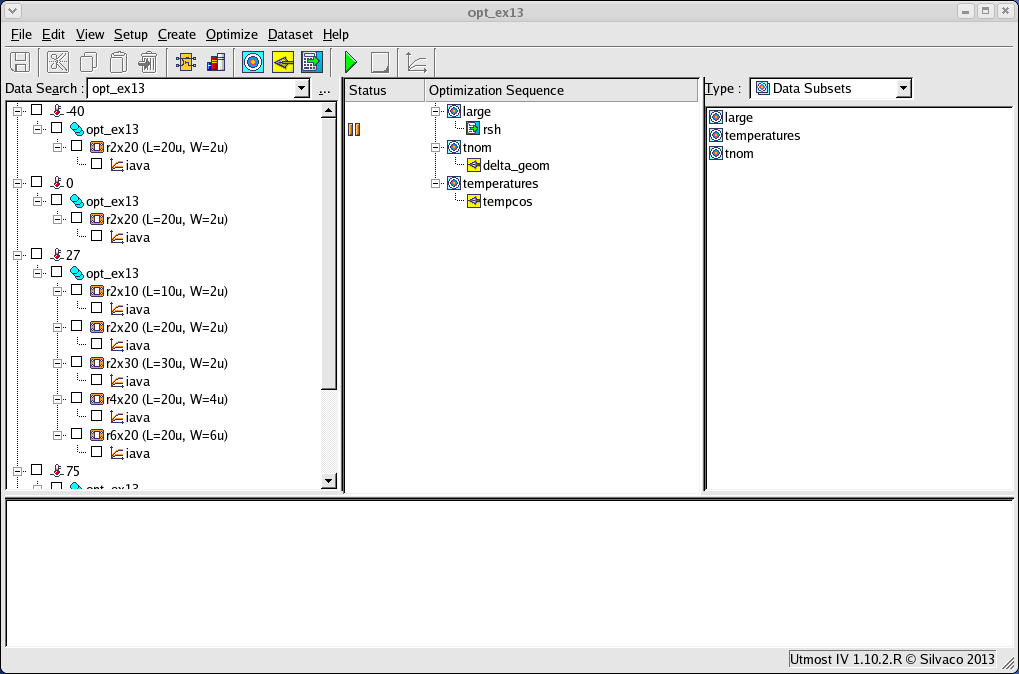Click the yellow tempcos optimization icon
Screen dimensions: 1019x674
[x=474, y=201]
